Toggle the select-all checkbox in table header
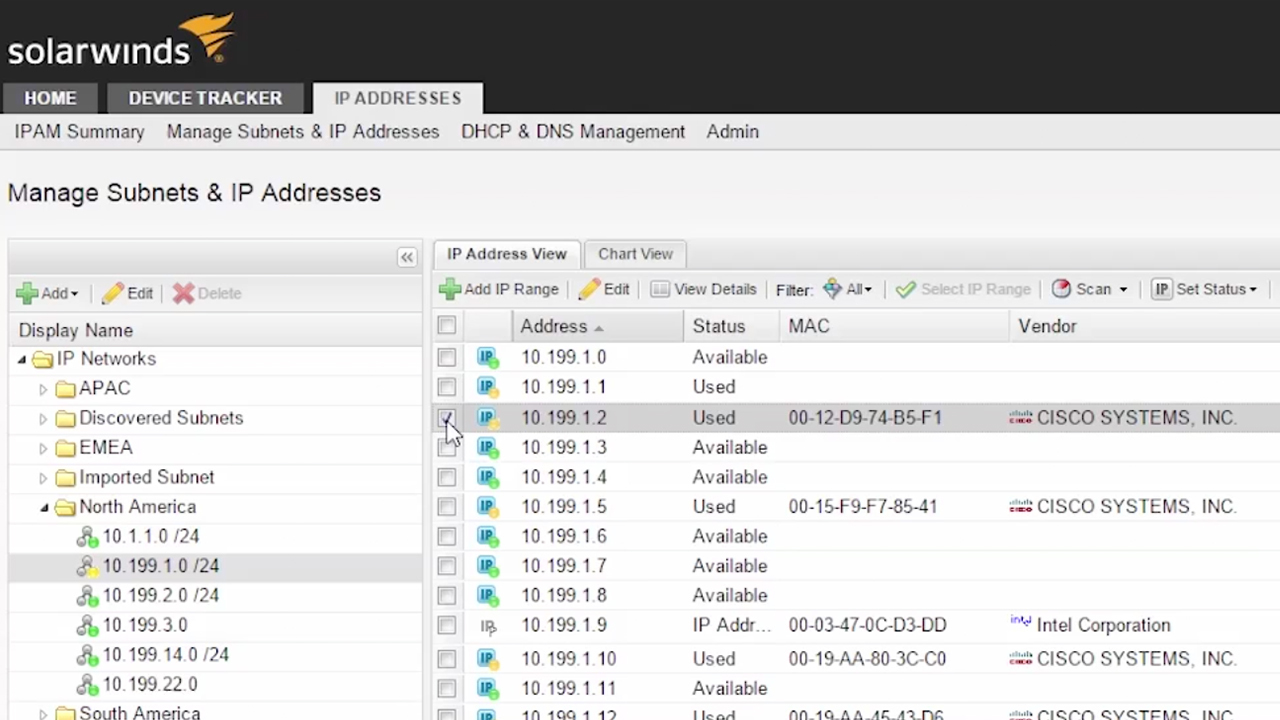Viewport: 1280px width, 720px height. click(x=447, y=325)
